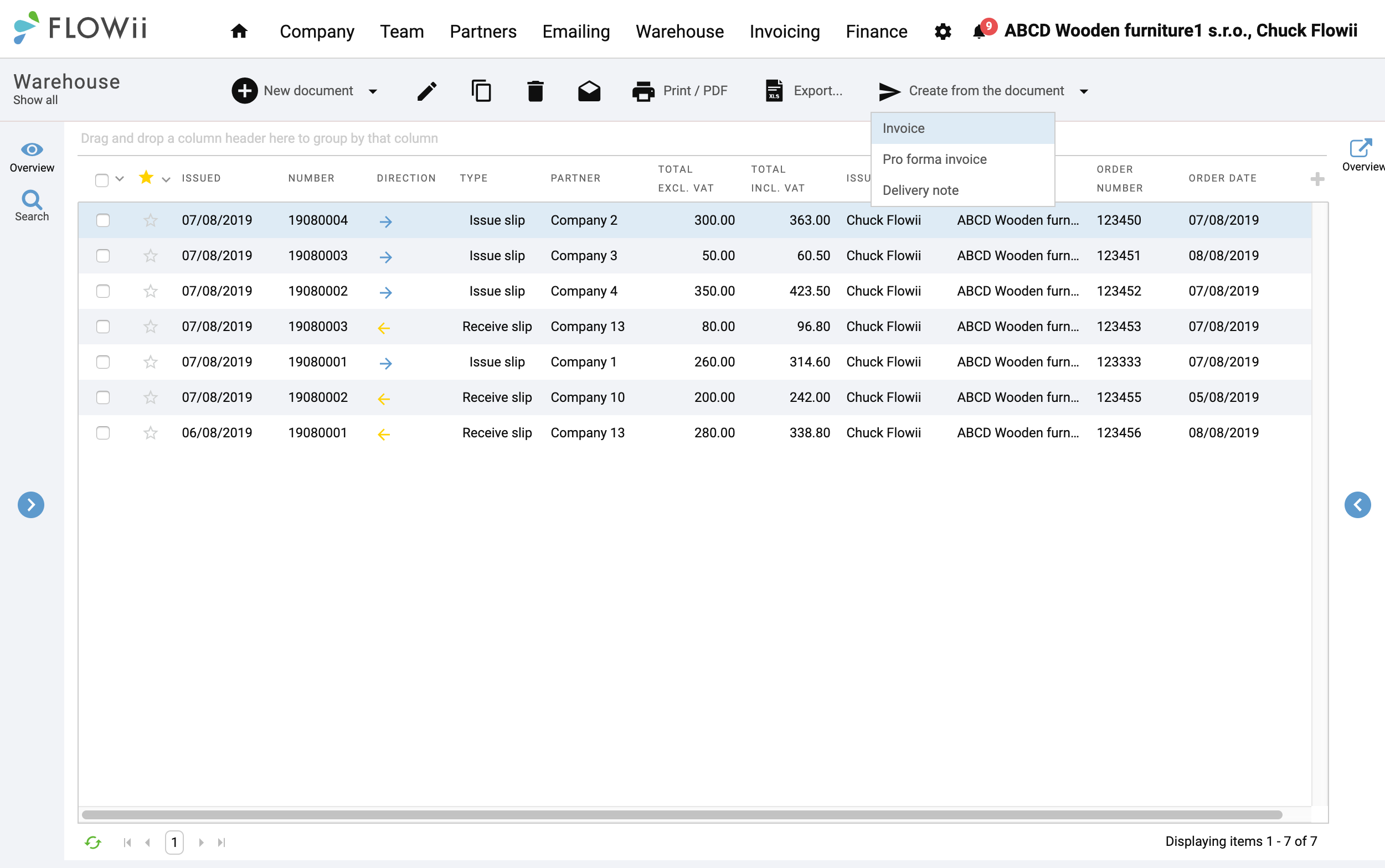Click the Show all link under Warehouse

tap(35, 100)
